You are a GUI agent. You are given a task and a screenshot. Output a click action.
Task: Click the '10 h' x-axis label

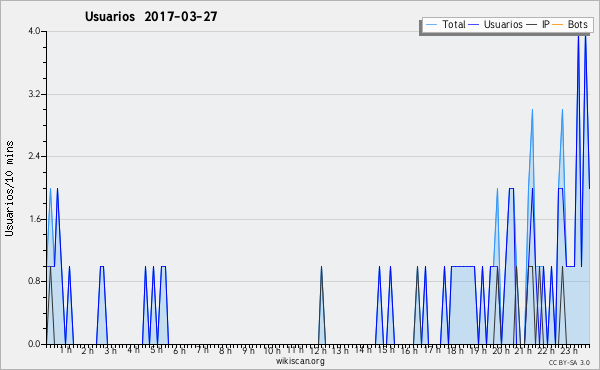point(272,350)
